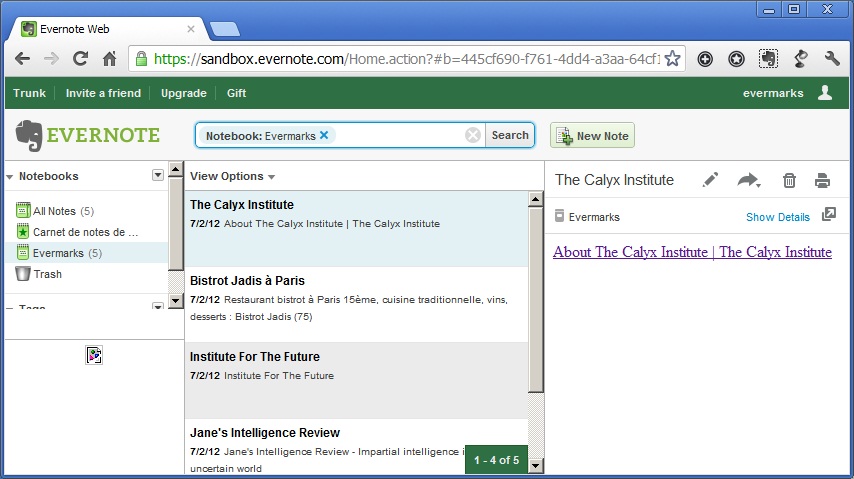The image size is (854, 479).
Task: Click the browser Back arrow
Action: click(22, 58)
